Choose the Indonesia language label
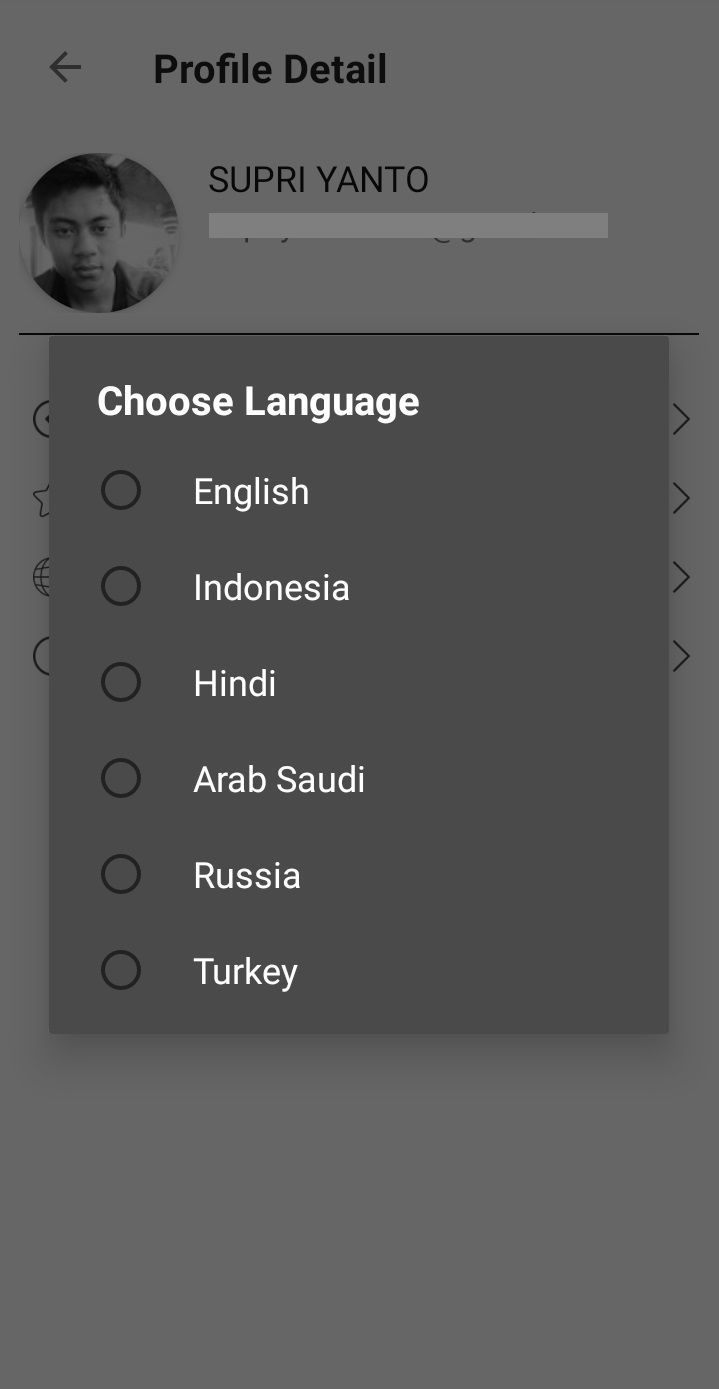719x1389 pixels. point(271,588)
